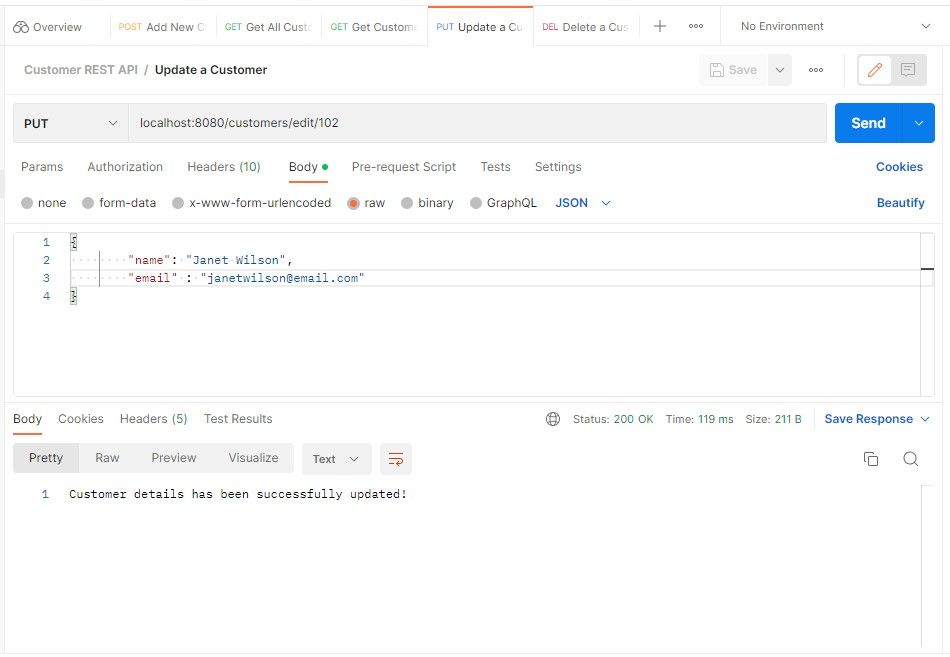Image resolution: width=950 pixels, height=657 pixels.
Task: Switch to the Headers (10) tab
Action: 223,167
